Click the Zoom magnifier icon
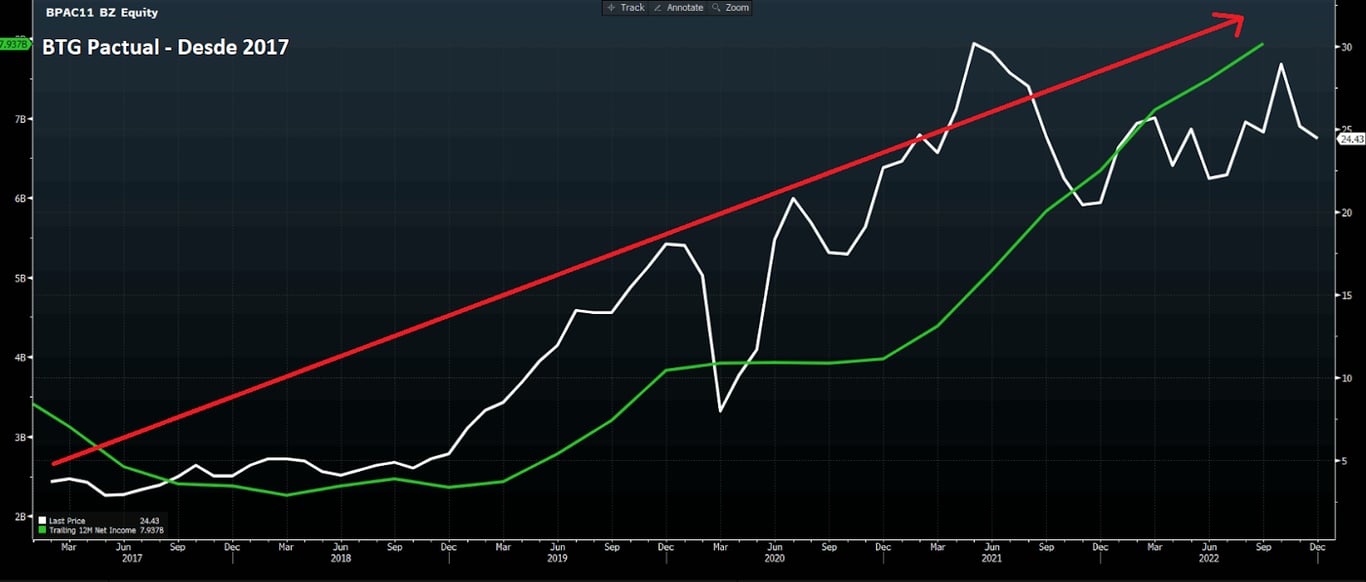Viewport: 1366px width, 582px height. click(717, 8)
